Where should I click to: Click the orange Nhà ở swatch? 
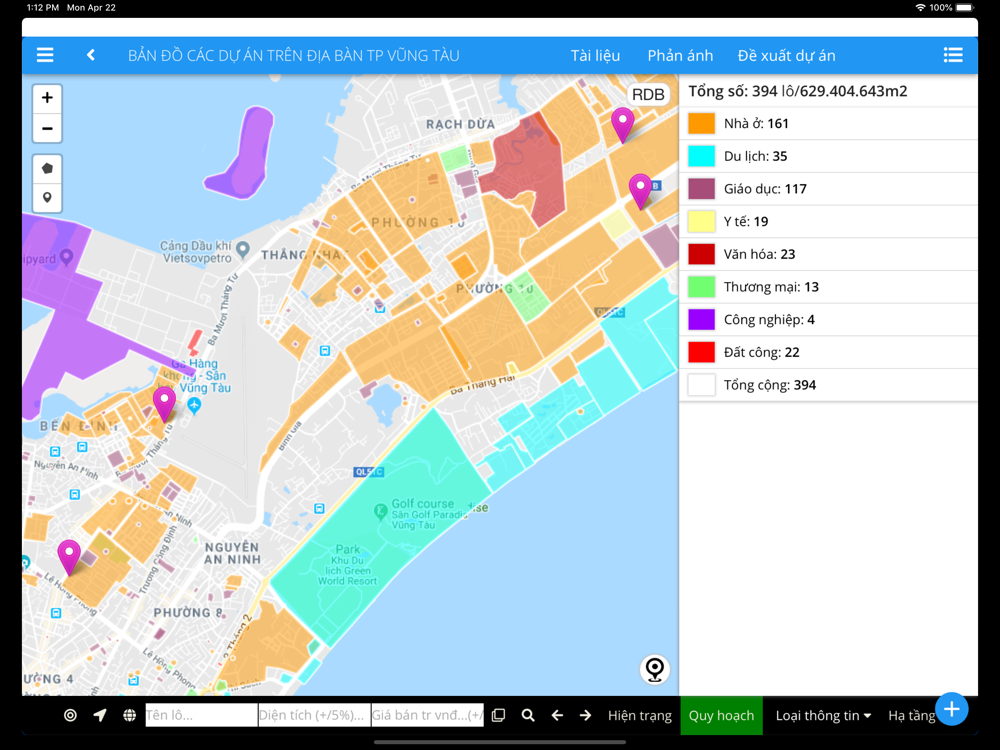point(701,123)
